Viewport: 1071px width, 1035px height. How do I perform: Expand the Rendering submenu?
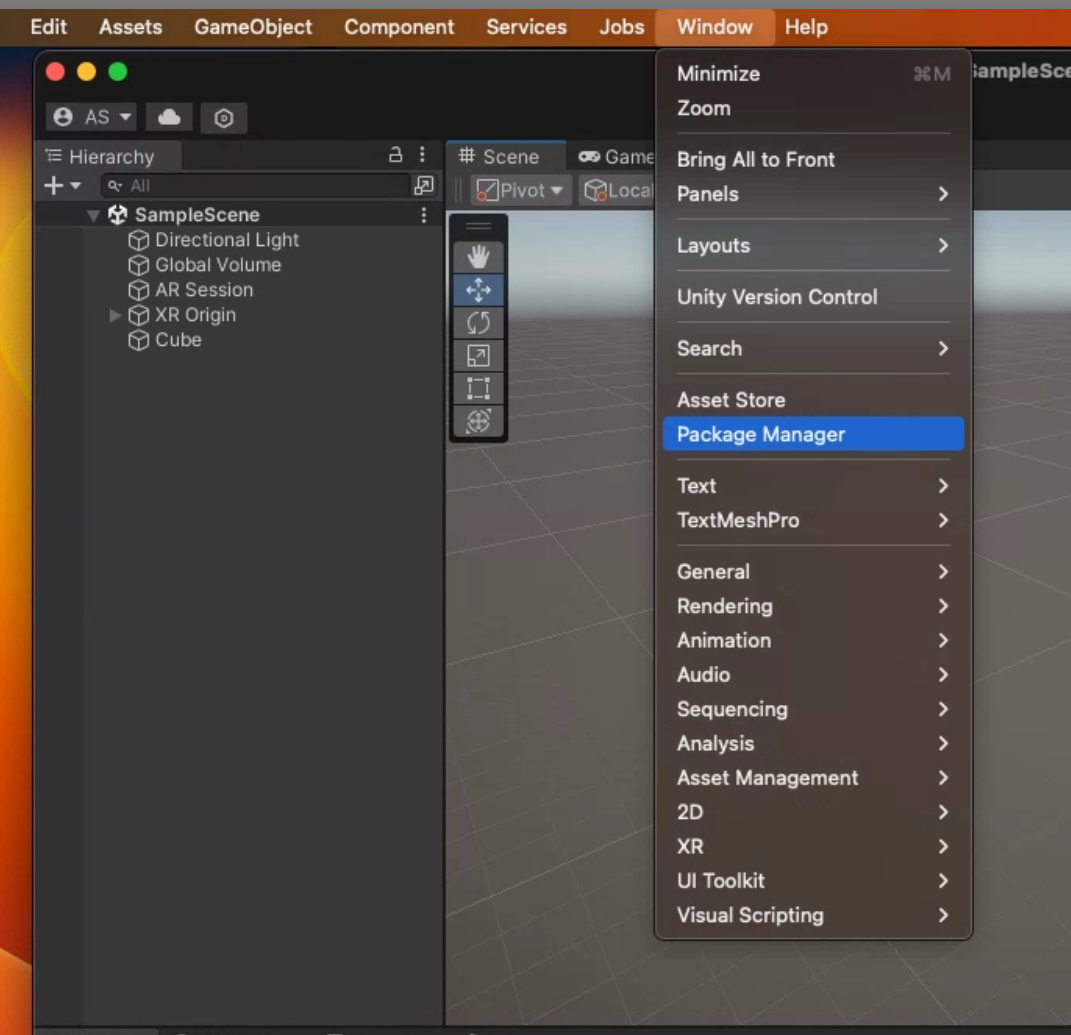pos(813,606)
